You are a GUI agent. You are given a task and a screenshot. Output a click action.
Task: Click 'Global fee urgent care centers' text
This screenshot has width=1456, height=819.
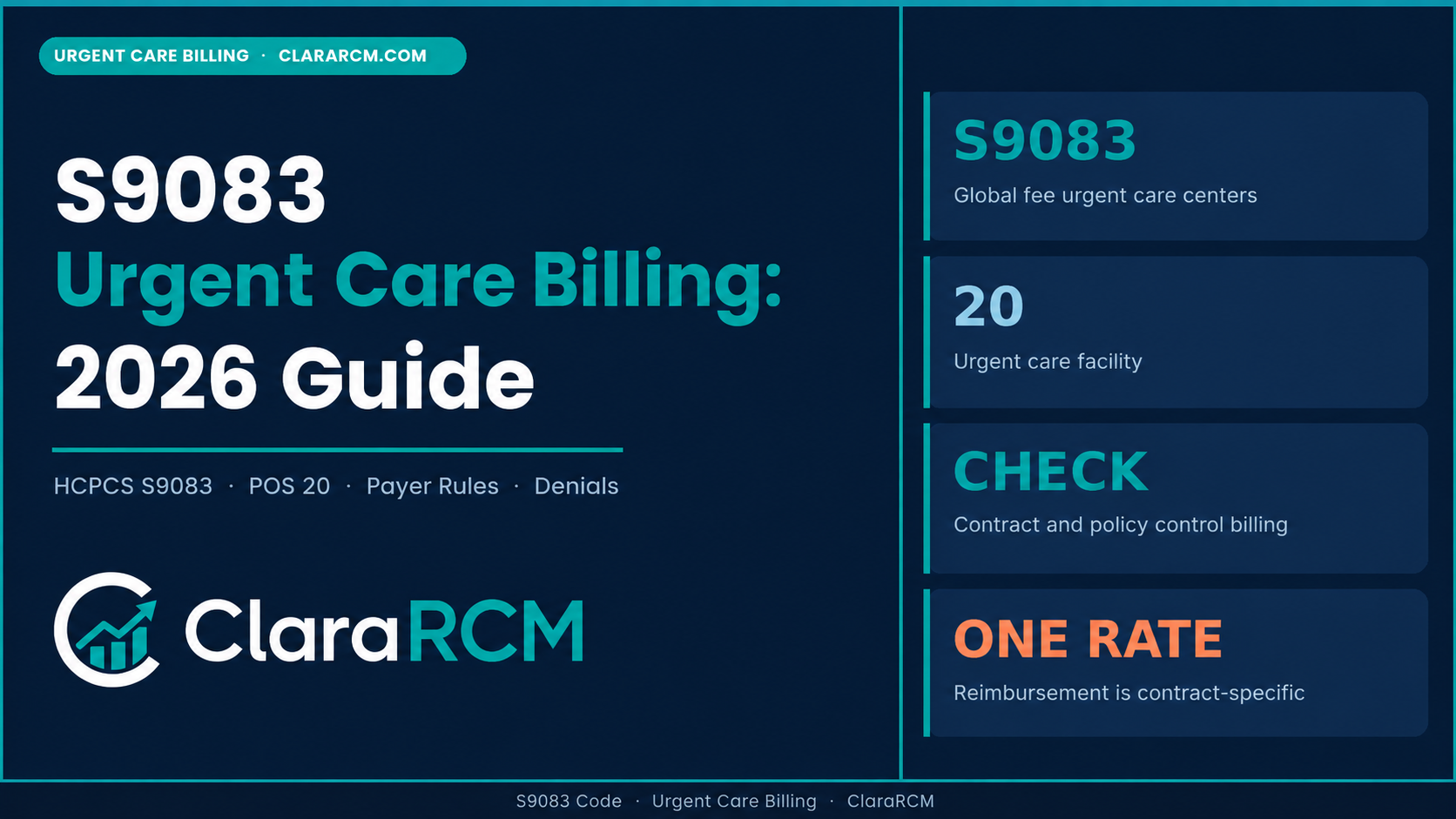1105,195
